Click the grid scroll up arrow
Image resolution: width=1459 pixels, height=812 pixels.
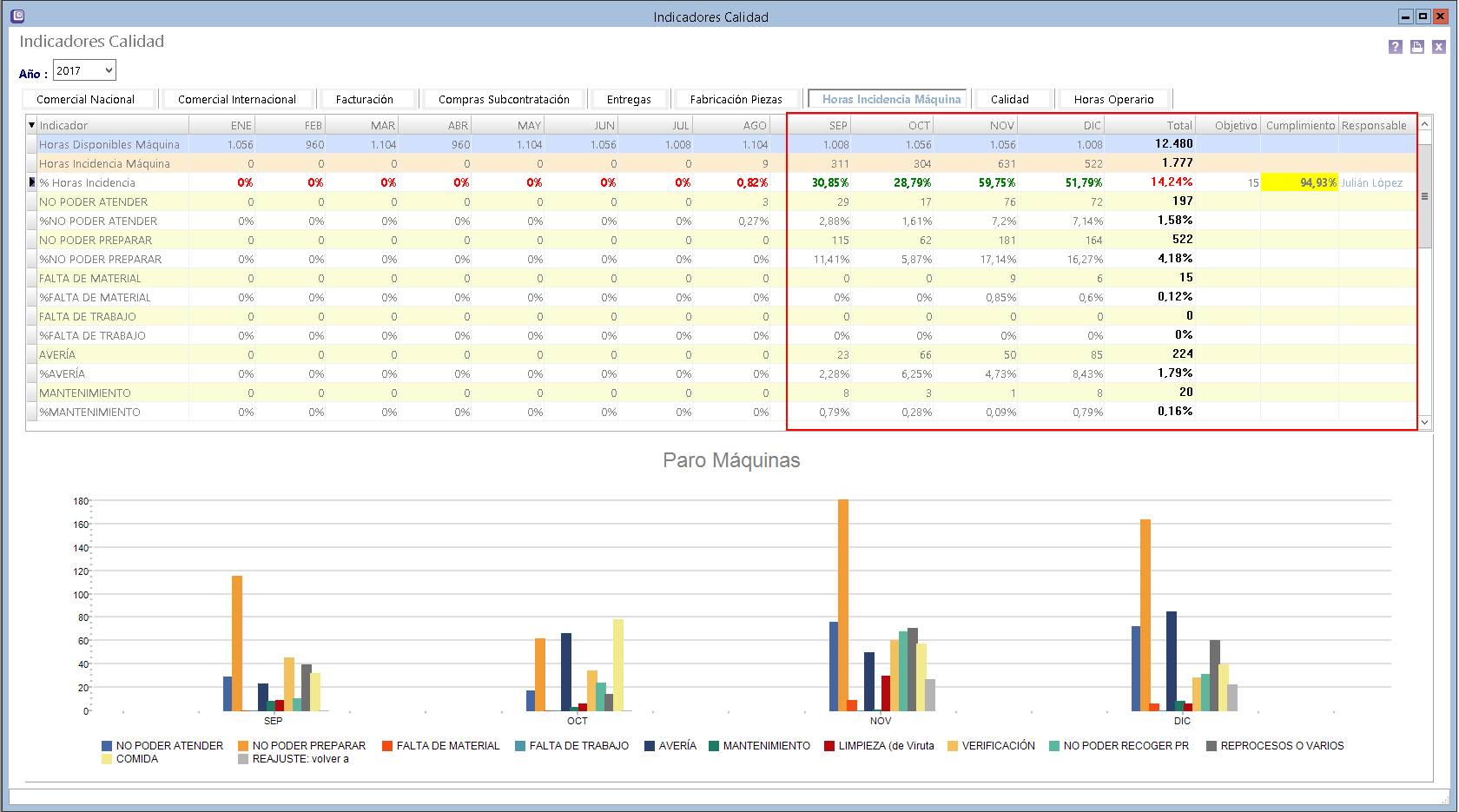pyautogui.click(x=1424, y=125)
